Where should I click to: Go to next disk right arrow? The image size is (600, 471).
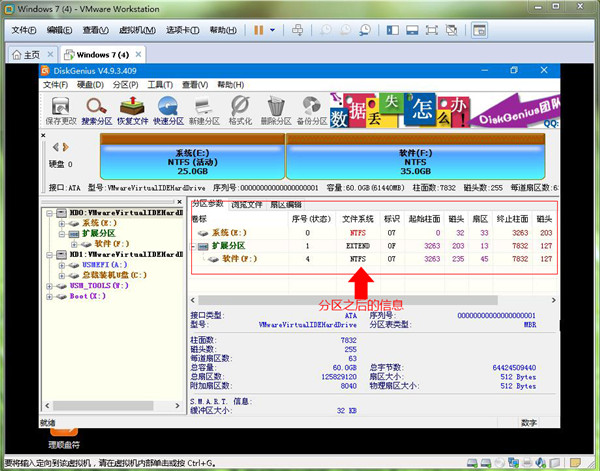coord(65,147)
